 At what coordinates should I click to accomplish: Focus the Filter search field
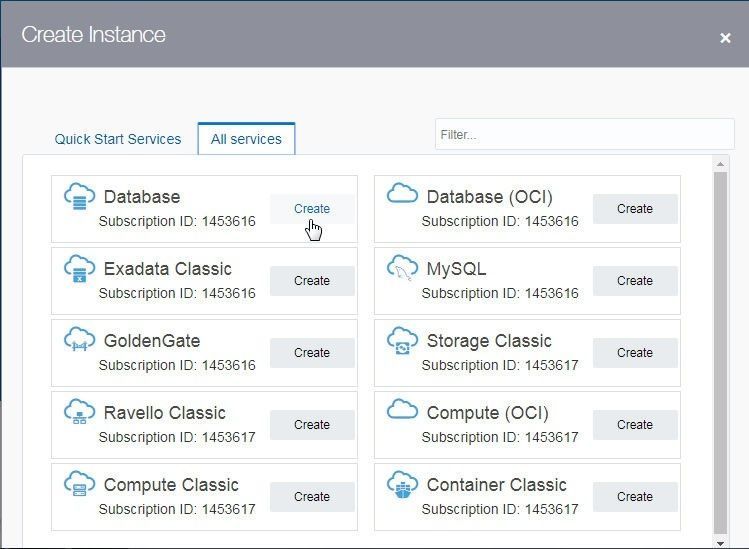(584, 135)
